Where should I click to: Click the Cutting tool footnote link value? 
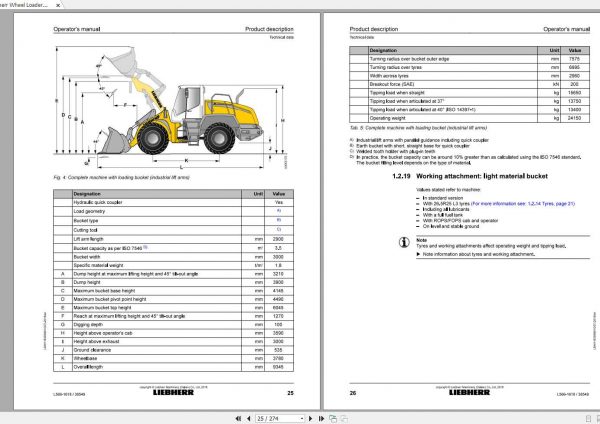click(279, 230)
